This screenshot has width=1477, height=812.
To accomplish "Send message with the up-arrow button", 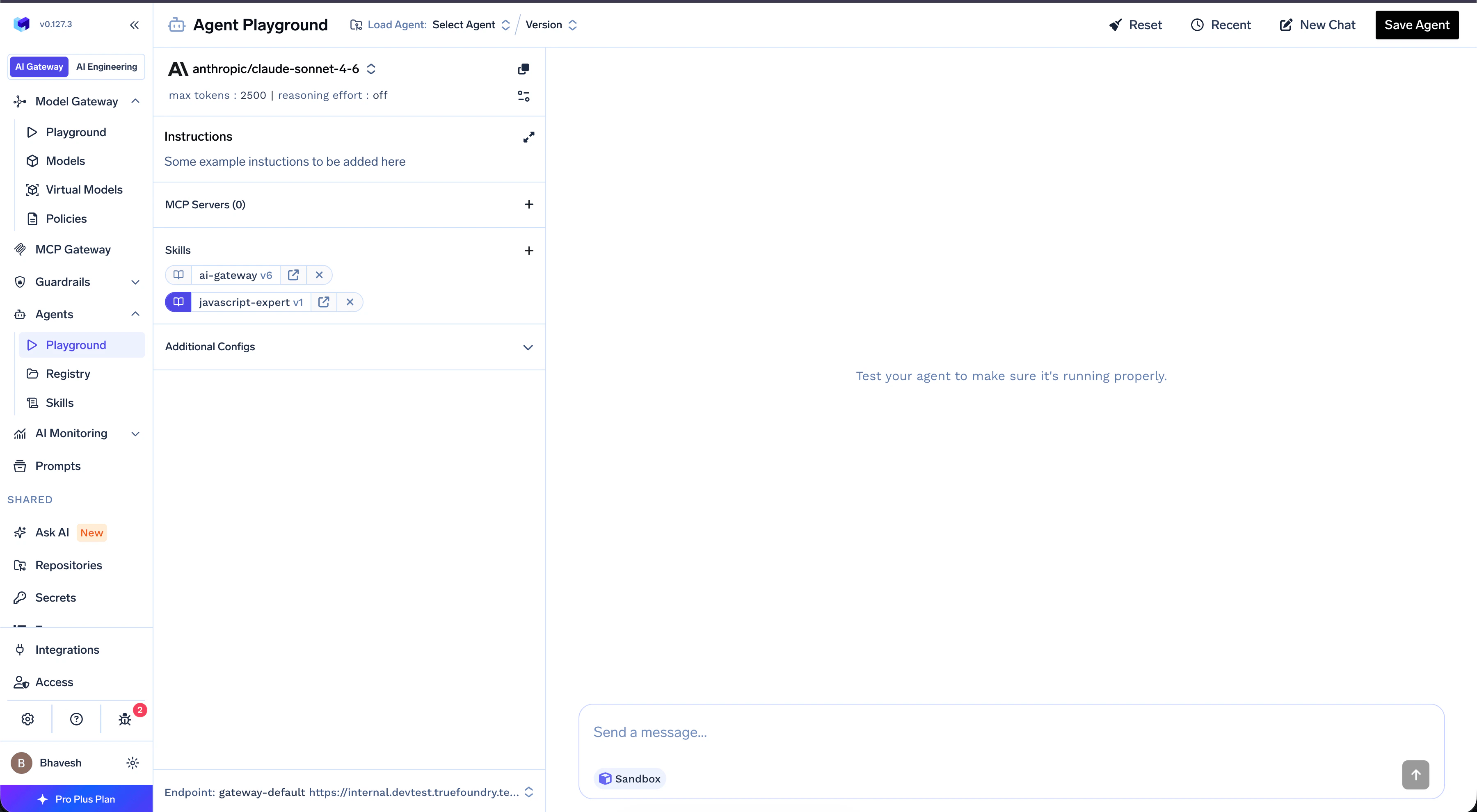I will [1415, 775].
